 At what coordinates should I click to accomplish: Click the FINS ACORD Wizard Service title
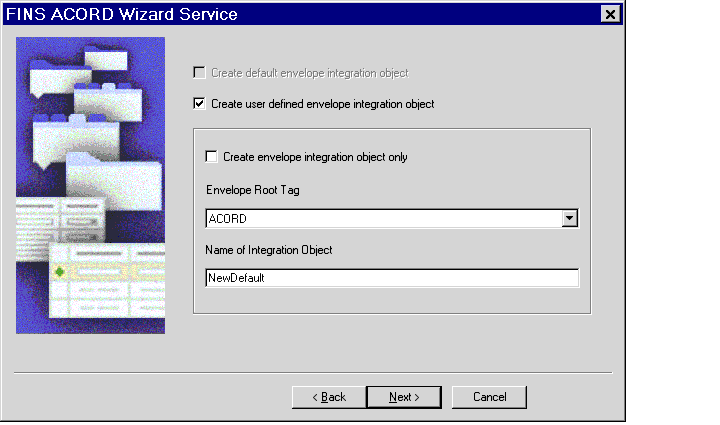pos(122,14)
